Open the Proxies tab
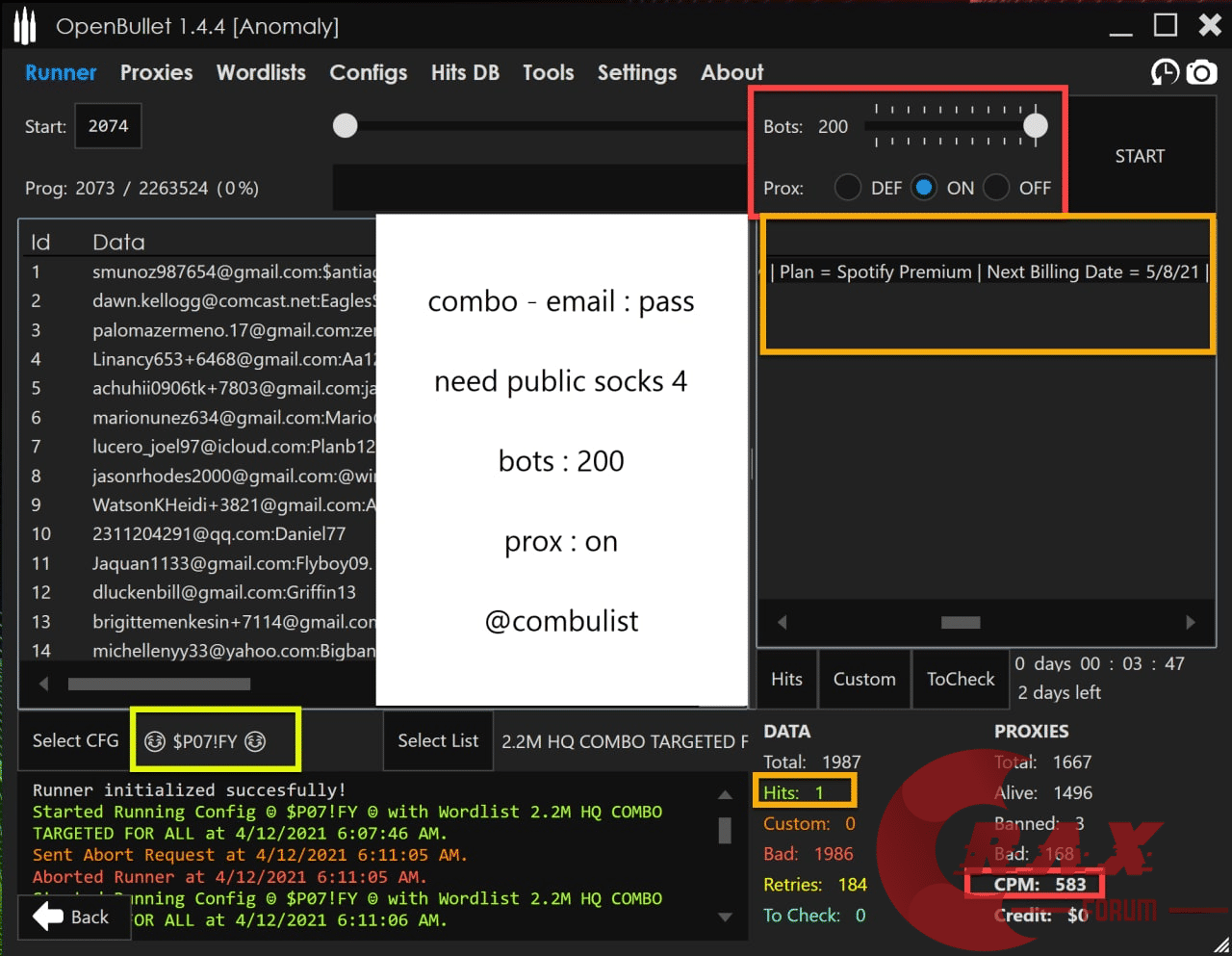Viewport: 1232px width, 956px height. coord(157,72)
